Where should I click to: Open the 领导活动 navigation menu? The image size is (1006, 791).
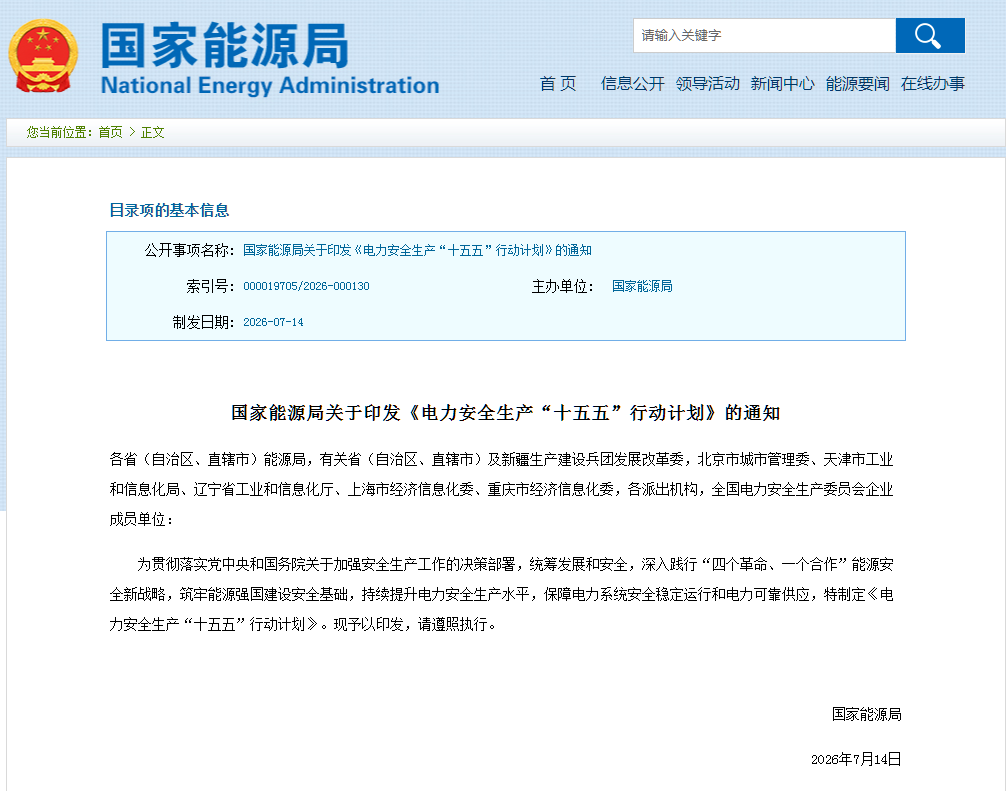pyautogui.click(x=708, y=83)
